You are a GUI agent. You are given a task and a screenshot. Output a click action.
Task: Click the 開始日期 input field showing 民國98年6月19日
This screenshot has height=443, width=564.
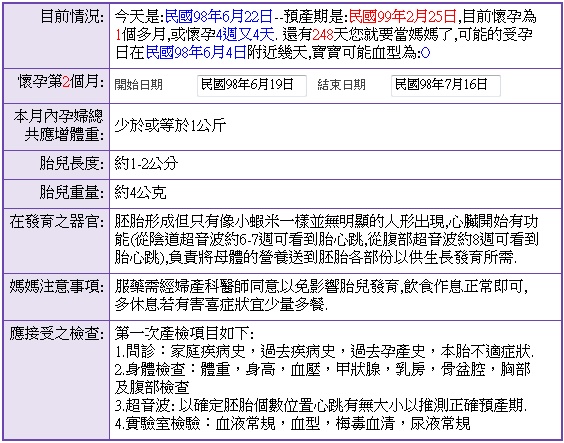252,86
